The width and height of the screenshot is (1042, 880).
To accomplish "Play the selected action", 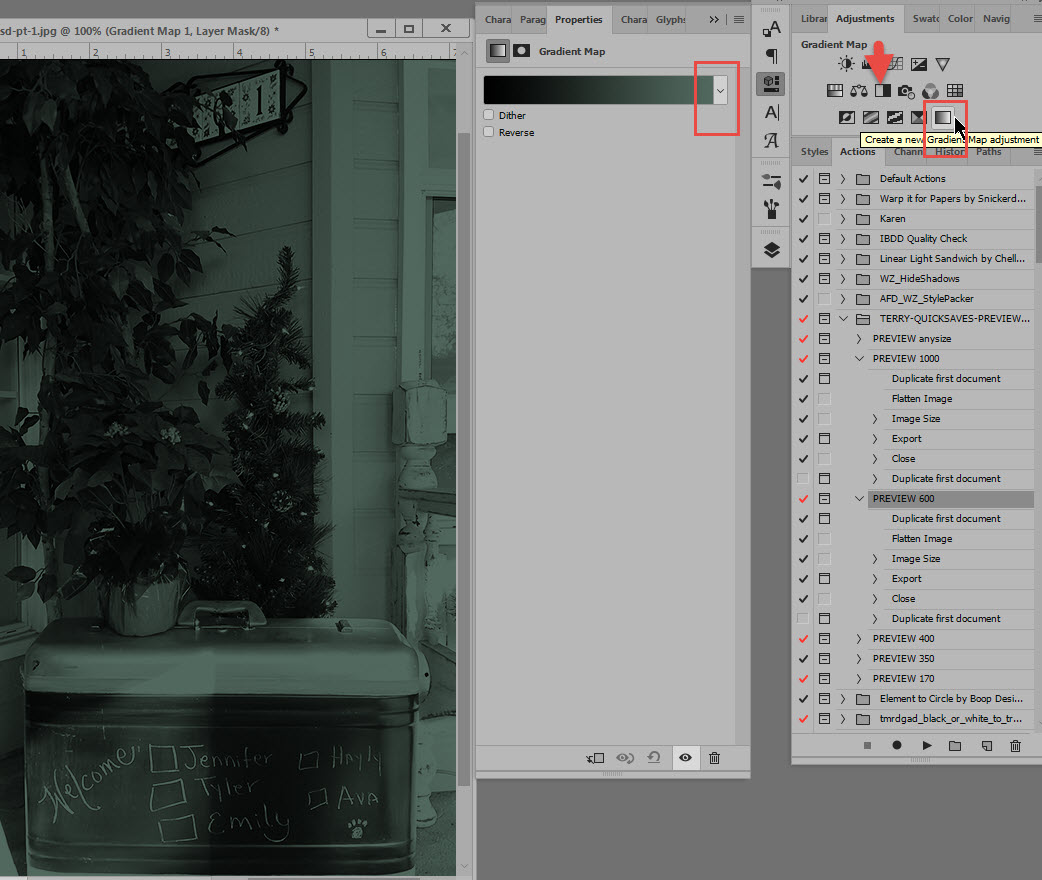I will [927, 746].
